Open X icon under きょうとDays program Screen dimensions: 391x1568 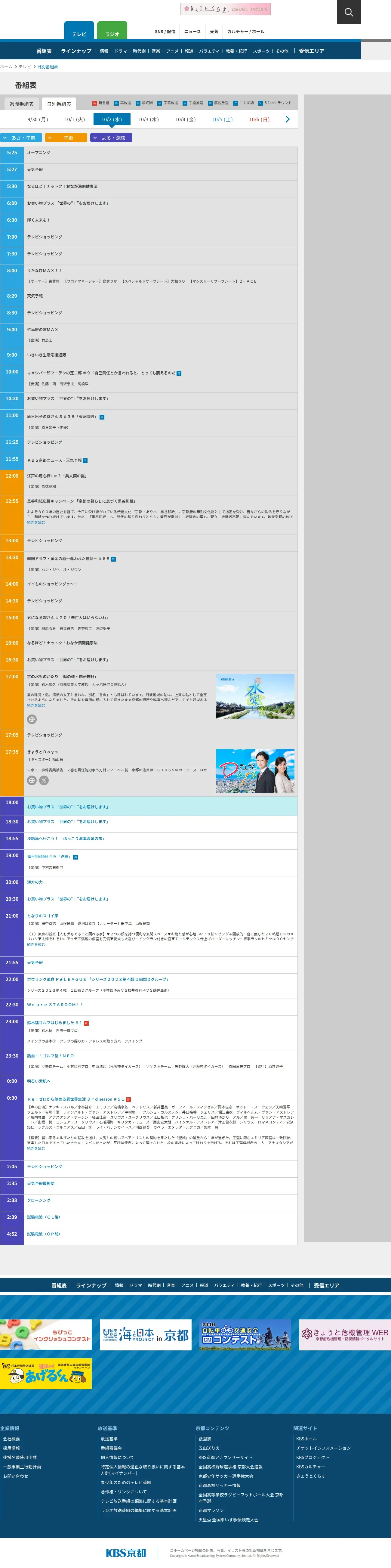[44, 780]
